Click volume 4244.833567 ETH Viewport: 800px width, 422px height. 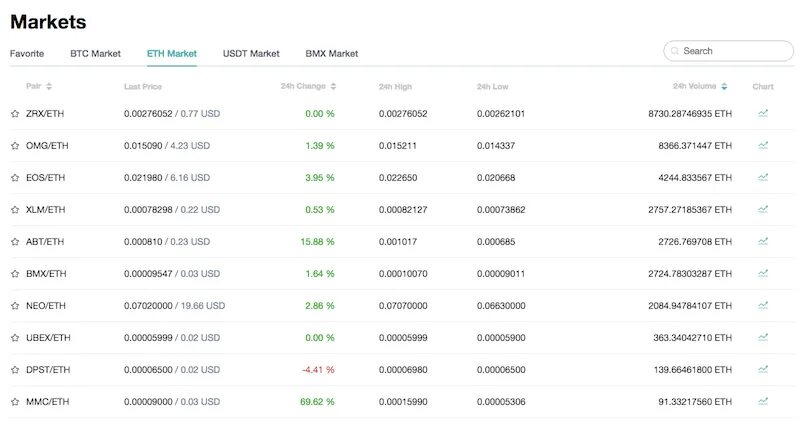tap(695, 178)
